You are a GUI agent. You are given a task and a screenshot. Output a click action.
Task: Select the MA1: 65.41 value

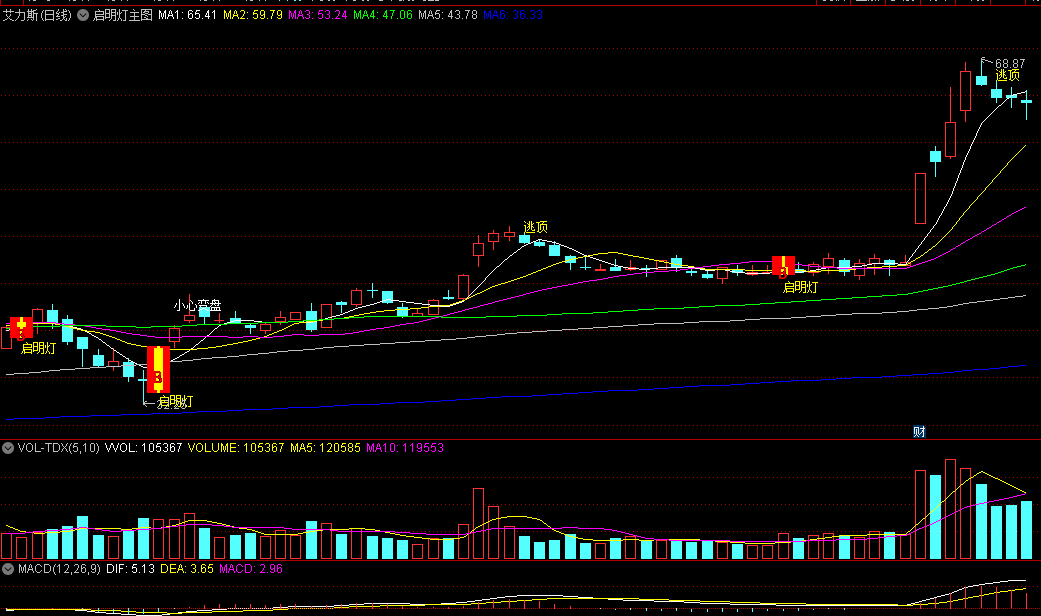187,15
